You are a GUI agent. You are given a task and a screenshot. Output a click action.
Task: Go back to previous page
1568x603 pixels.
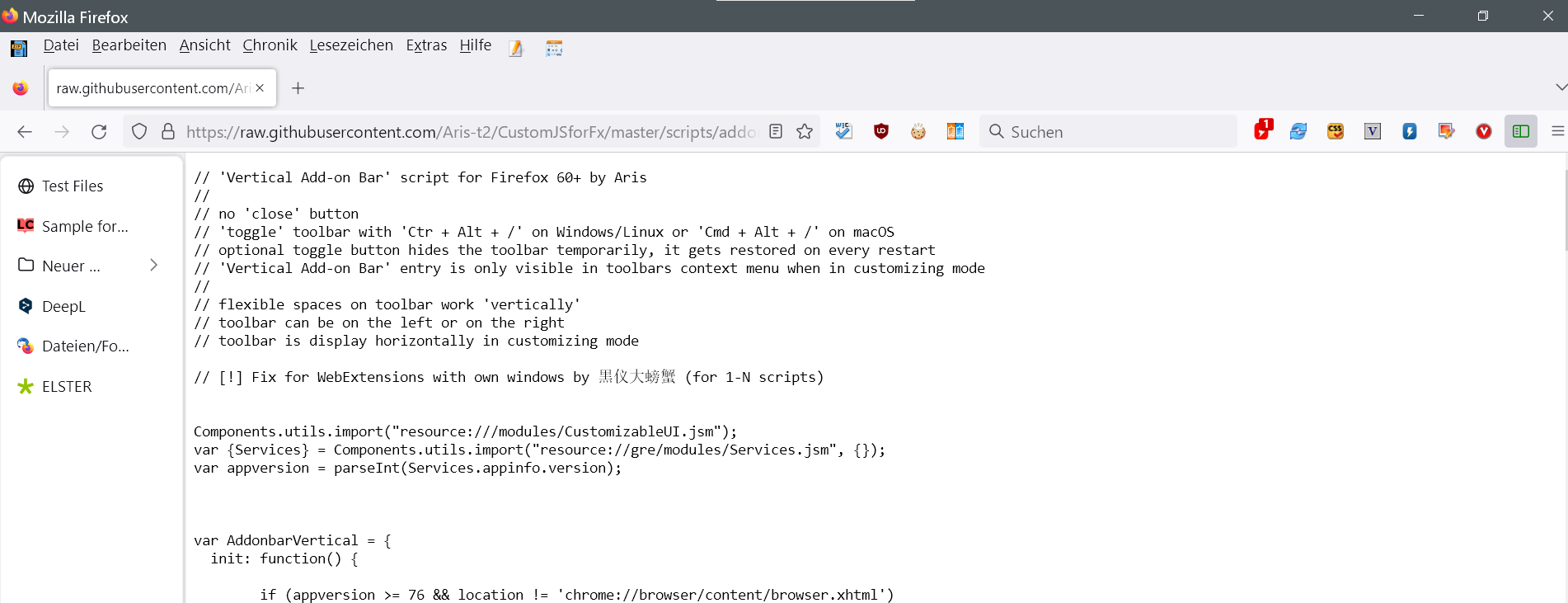point(25,132)
